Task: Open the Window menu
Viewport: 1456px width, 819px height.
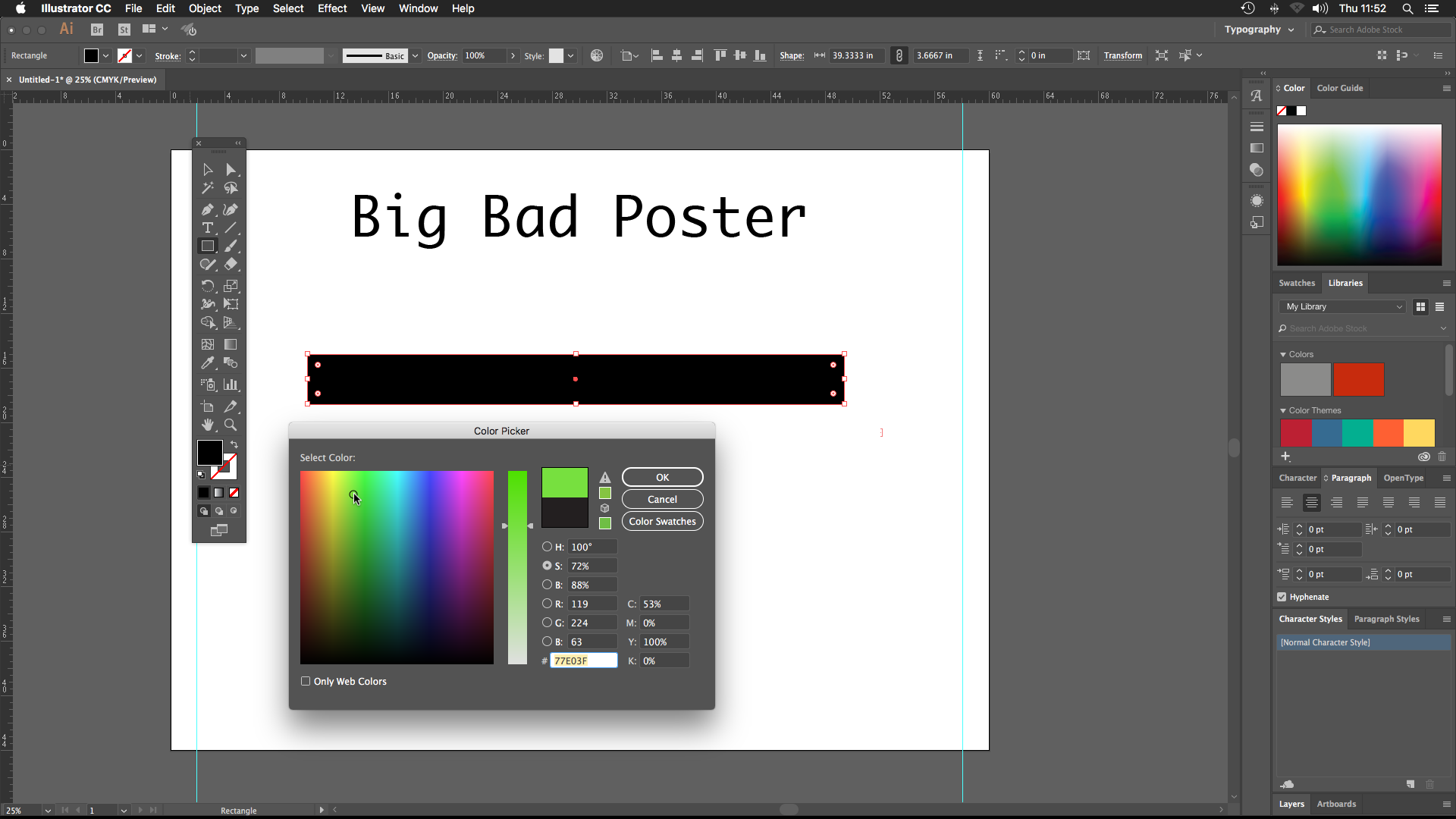Action: pyautogui.click(x=418, y=8)
